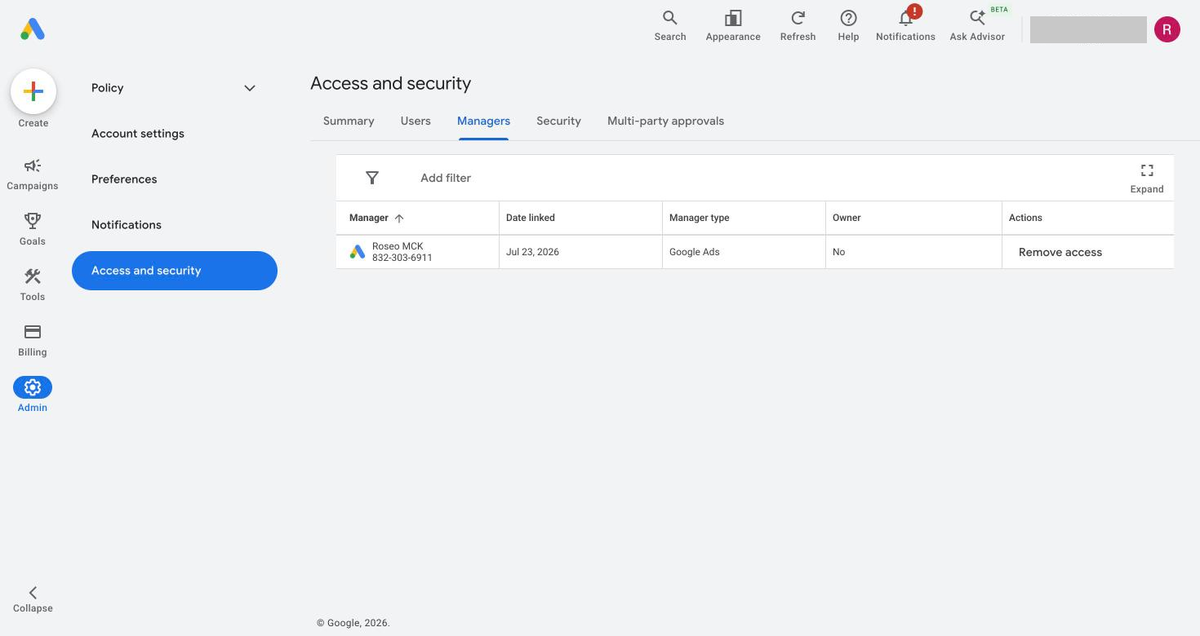Switch to the Users tab

(416, 121)
